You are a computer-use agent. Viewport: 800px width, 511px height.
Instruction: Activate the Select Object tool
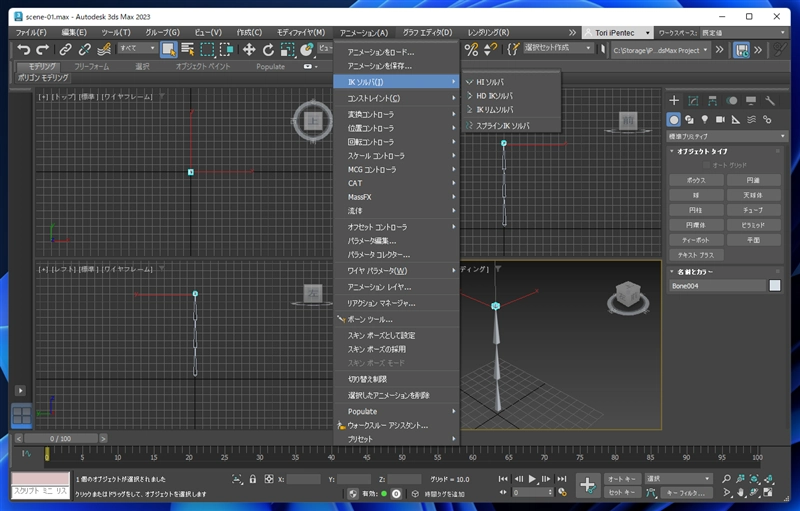pos(168,49)
